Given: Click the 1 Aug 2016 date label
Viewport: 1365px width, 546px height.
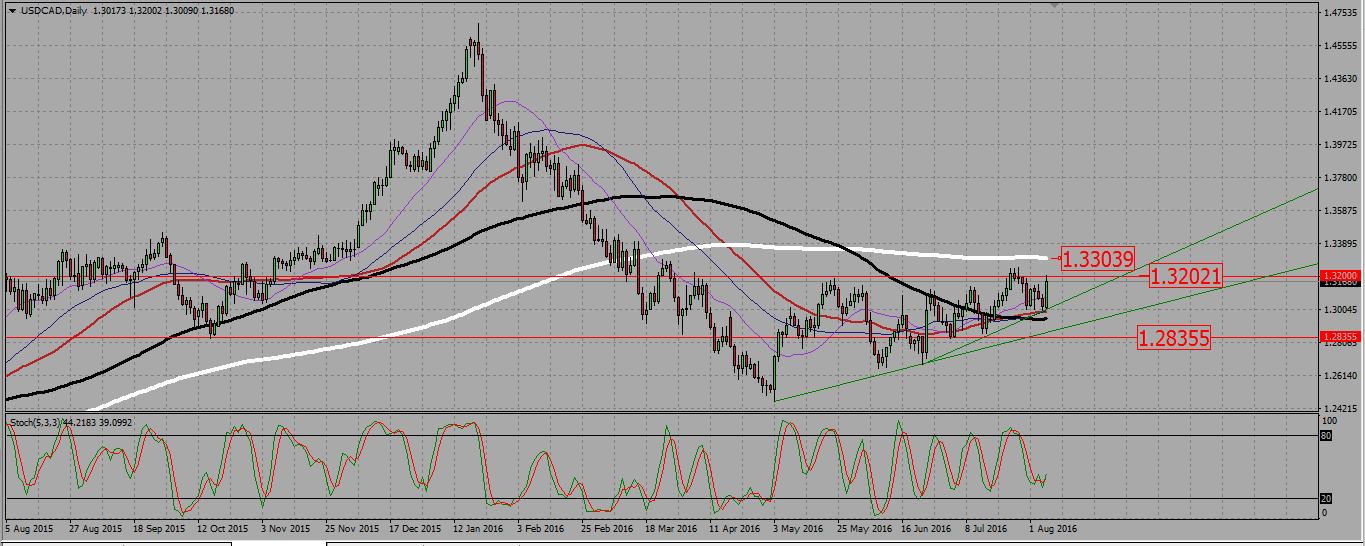Looking at the screenshot, I should pyautogui.click(x=1054, y=528).
